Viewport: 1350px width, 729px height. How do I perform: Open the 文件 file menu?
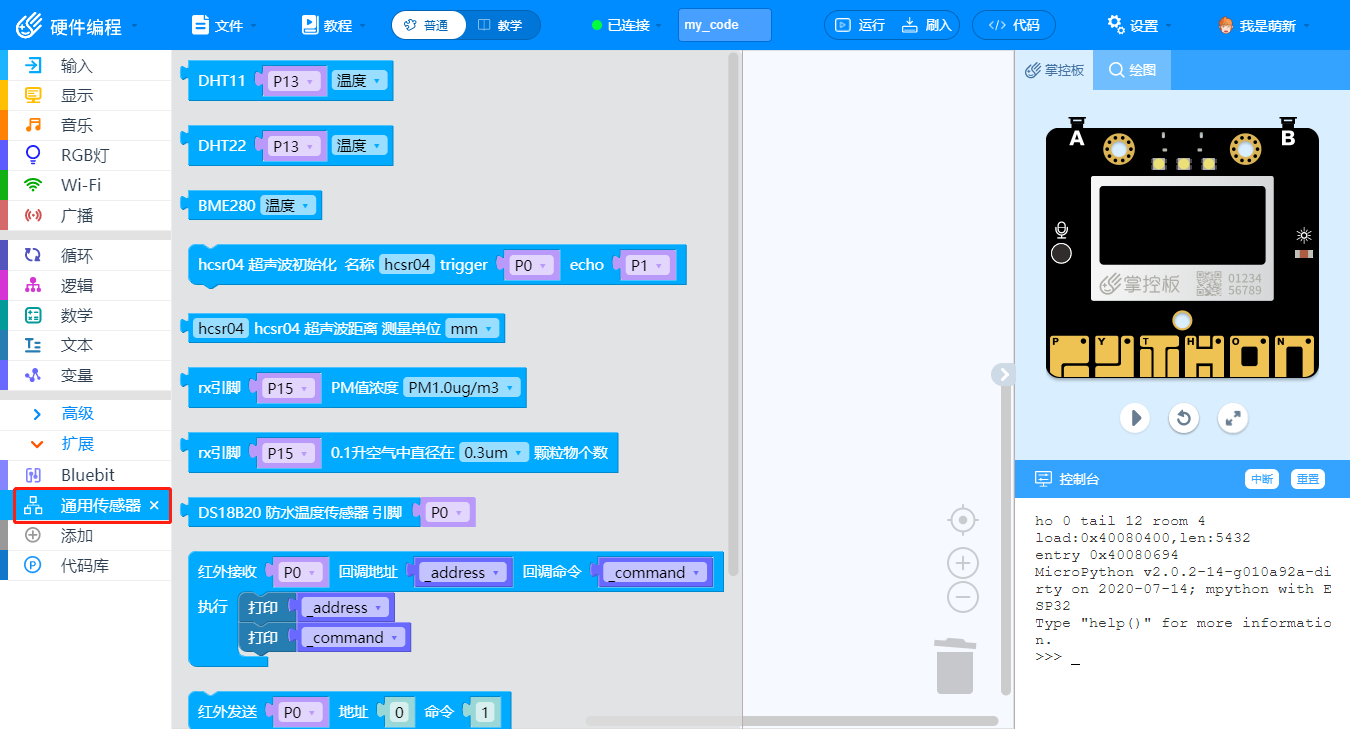(224, 25)
